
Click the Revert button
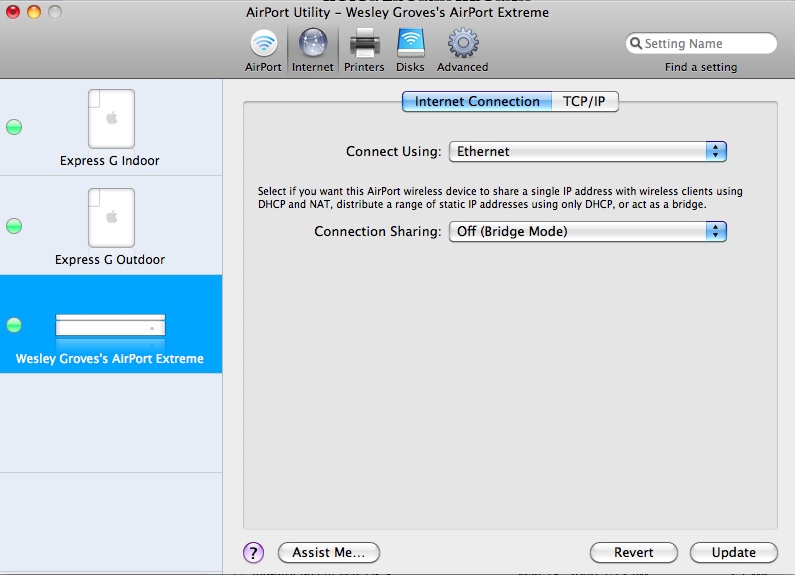coord(634,552)
